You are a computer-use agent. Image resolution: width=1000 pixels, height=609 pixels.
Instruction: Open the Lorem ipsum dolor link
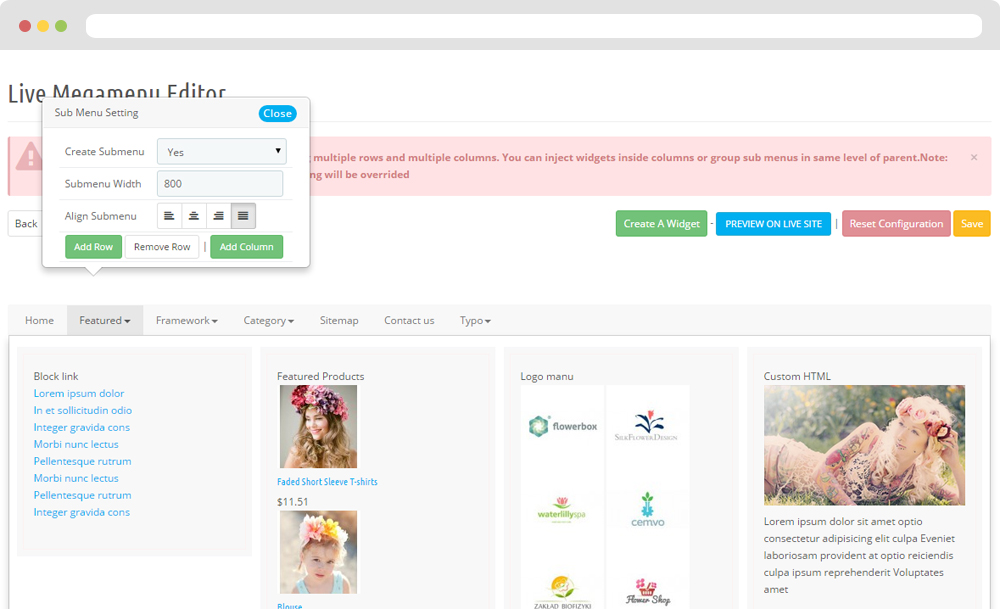(x=79, y=393)
